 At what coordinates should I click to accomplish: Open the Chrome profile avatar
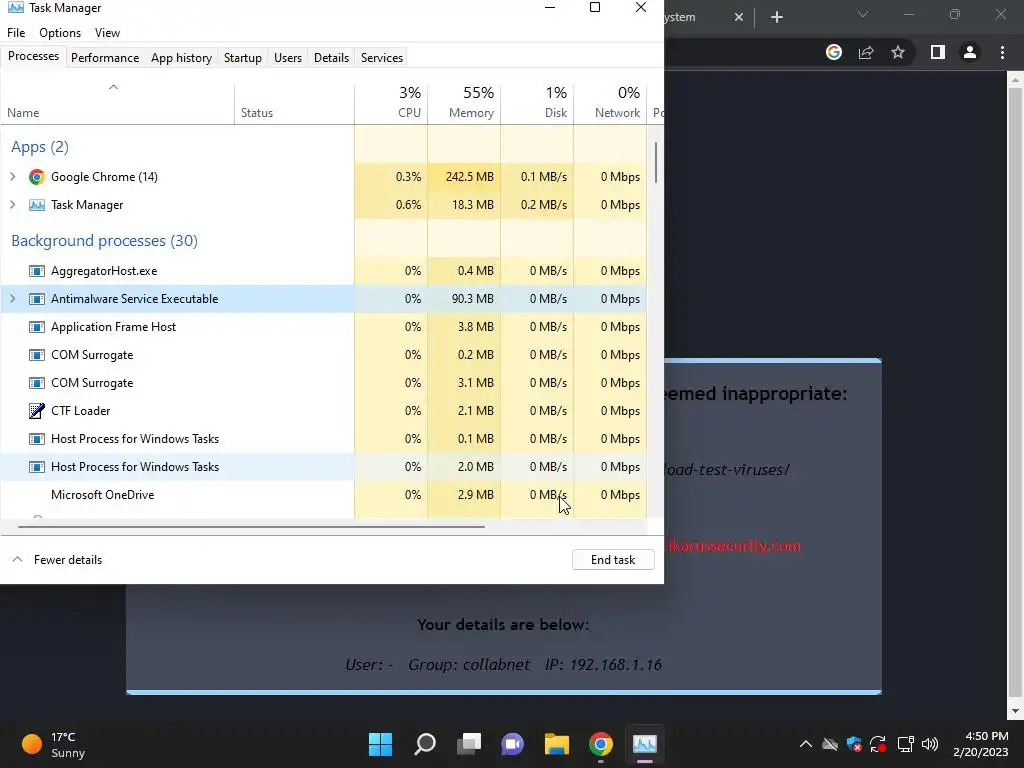click(970, 52)
